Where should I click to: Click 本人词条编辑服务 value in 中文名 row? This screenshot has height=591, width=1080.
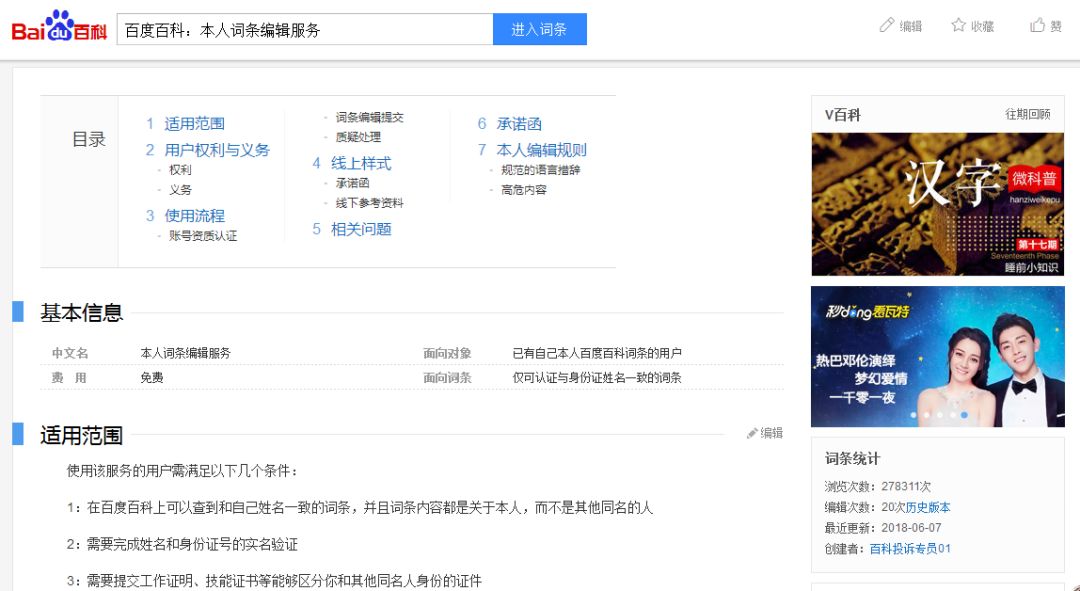pos(185,353)
